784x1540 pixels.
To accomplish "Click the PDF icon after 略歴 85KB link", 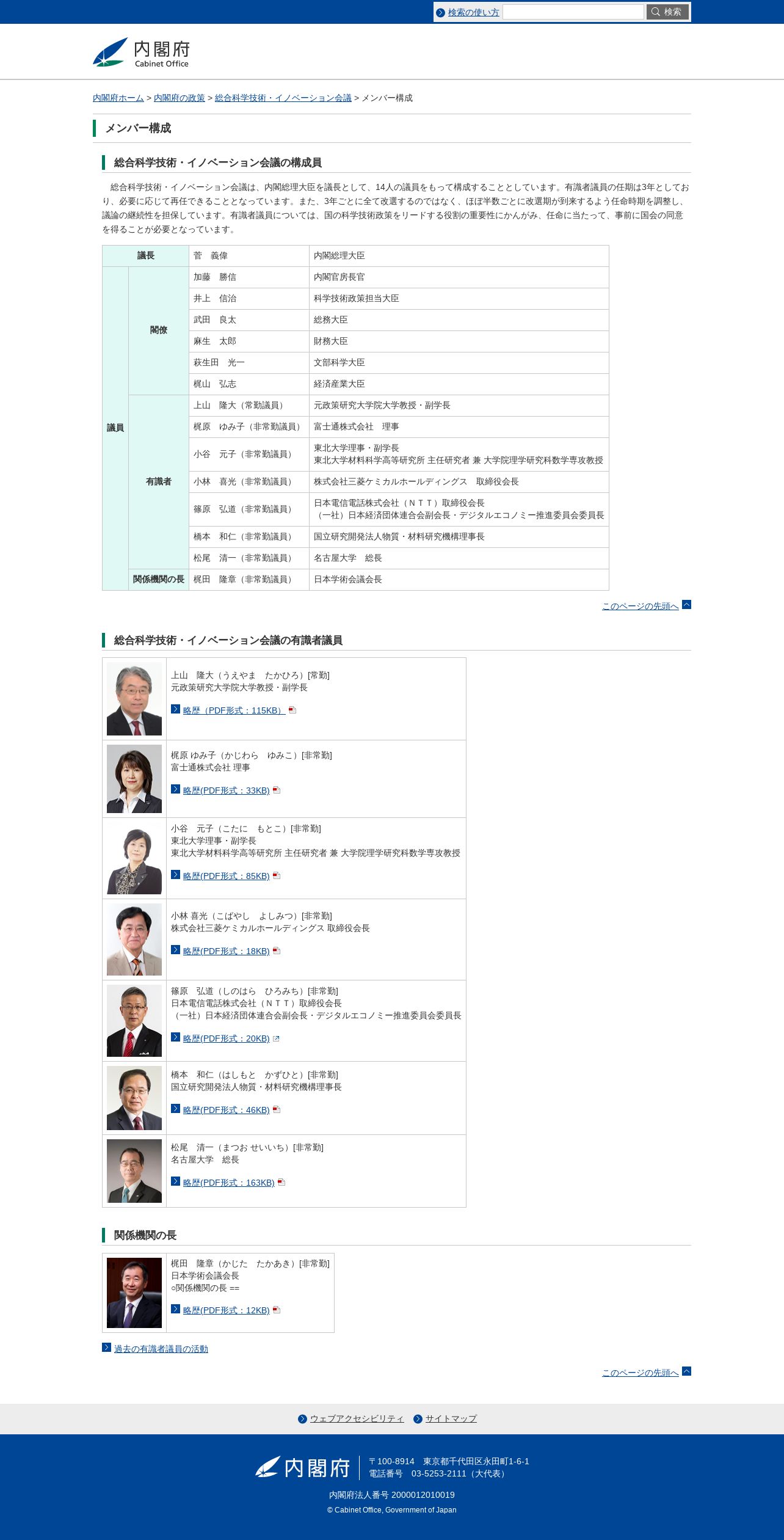I will (276, 875).
